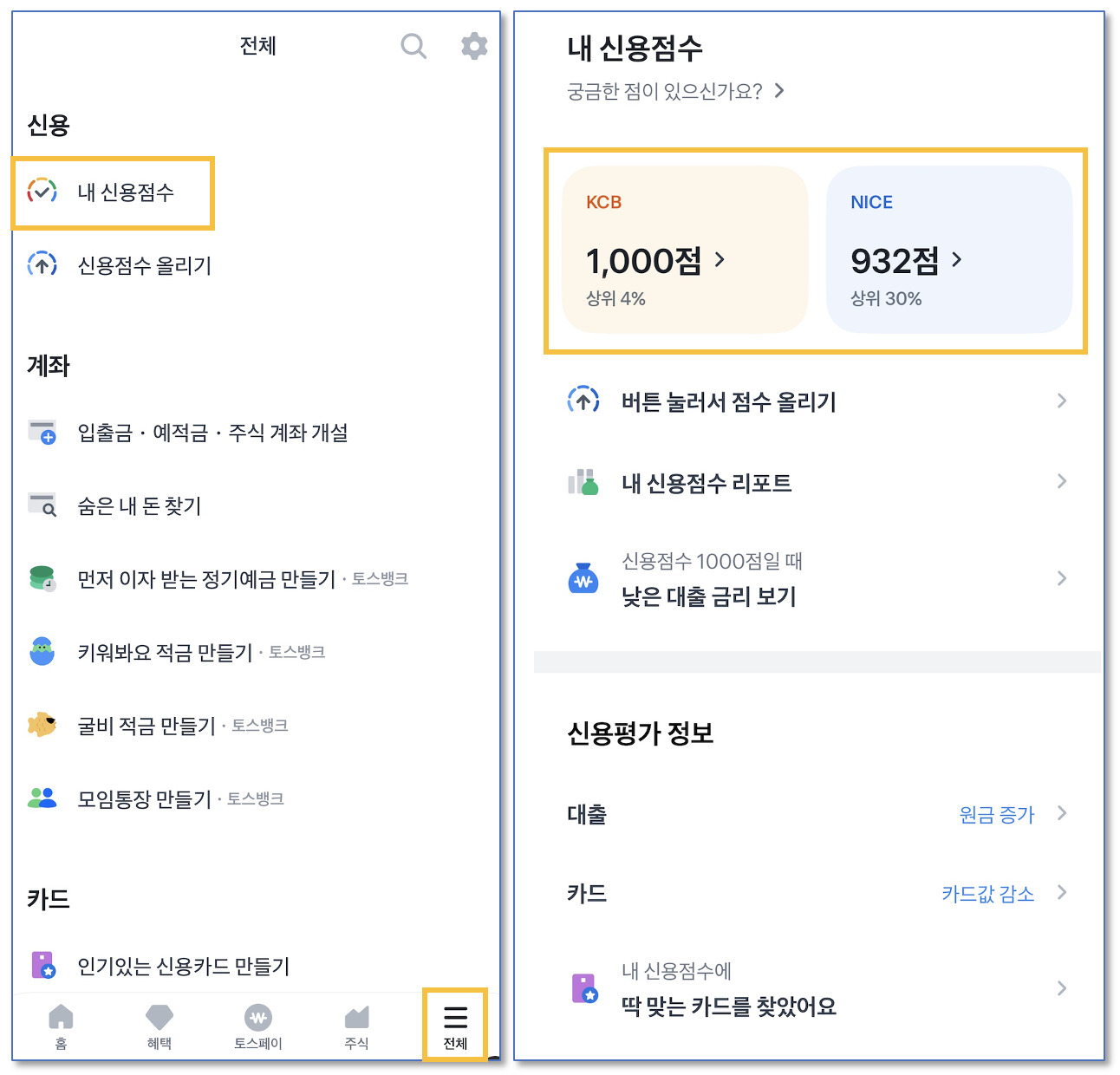Select the 숨은 내 돈 찾기 magnifier icon
Image resolution: width=1120 pixels, height=1075 pixels.
pyautogui.click(x=42, y=505)
